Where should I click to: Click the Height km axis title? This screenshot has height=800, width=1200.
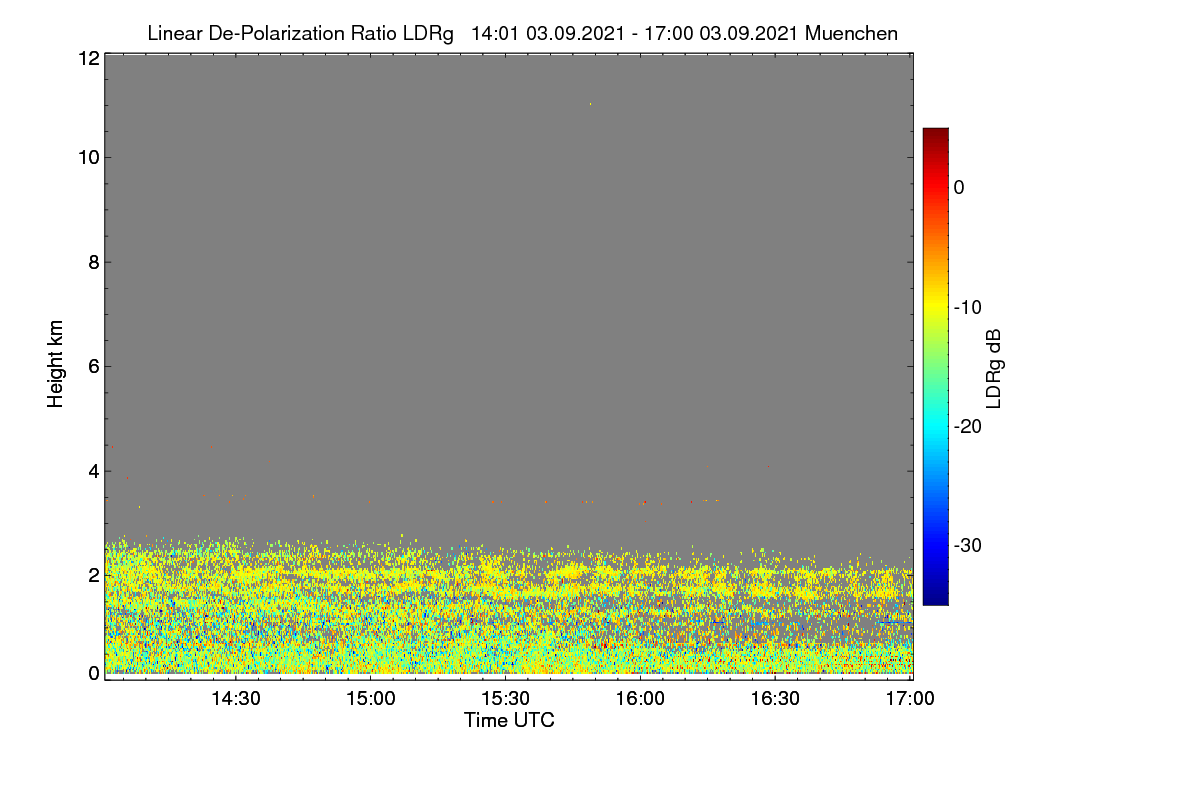(56, 364)
